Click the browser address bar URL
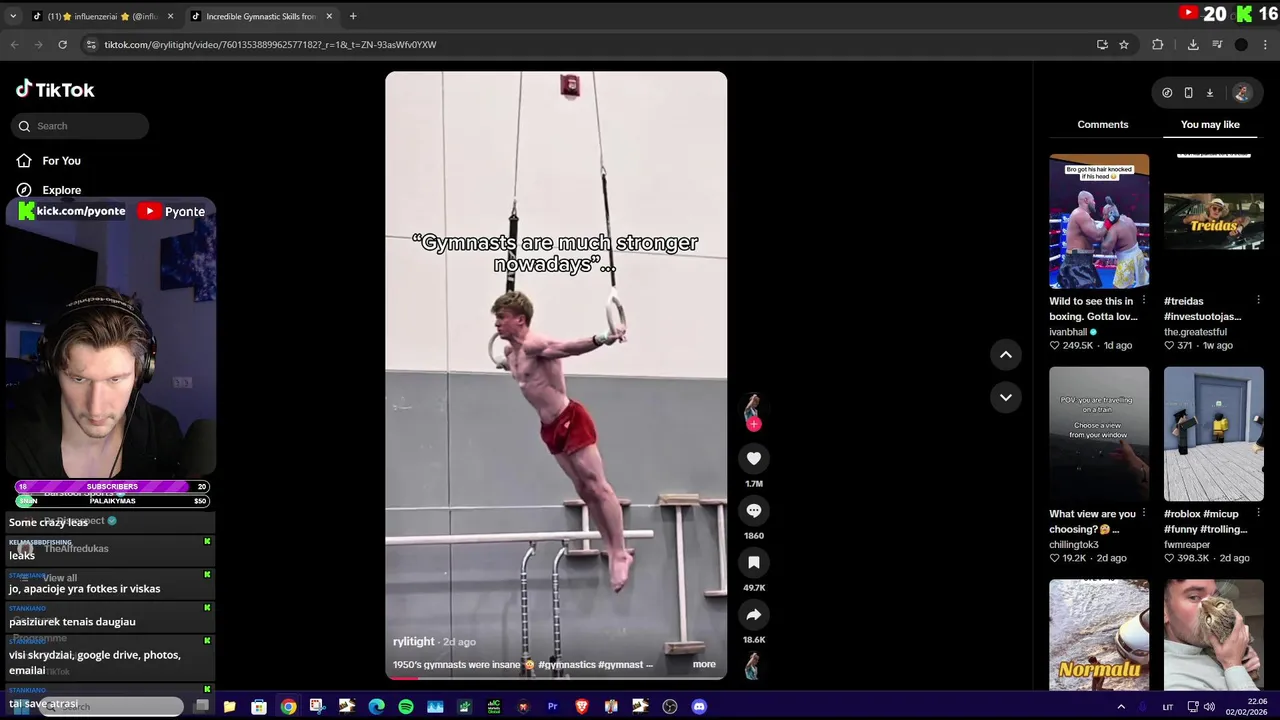Image resolution: width=1280 pixels, height=720 pixels. click(x=270, y=44)
